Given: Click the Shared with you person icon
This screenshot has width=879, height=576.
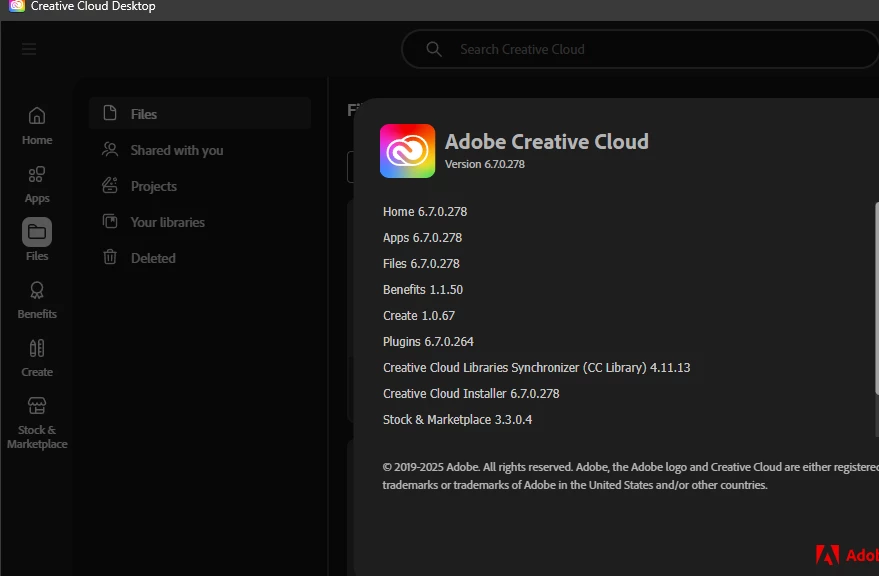Looking at the screenshot, I should (110, 149).
